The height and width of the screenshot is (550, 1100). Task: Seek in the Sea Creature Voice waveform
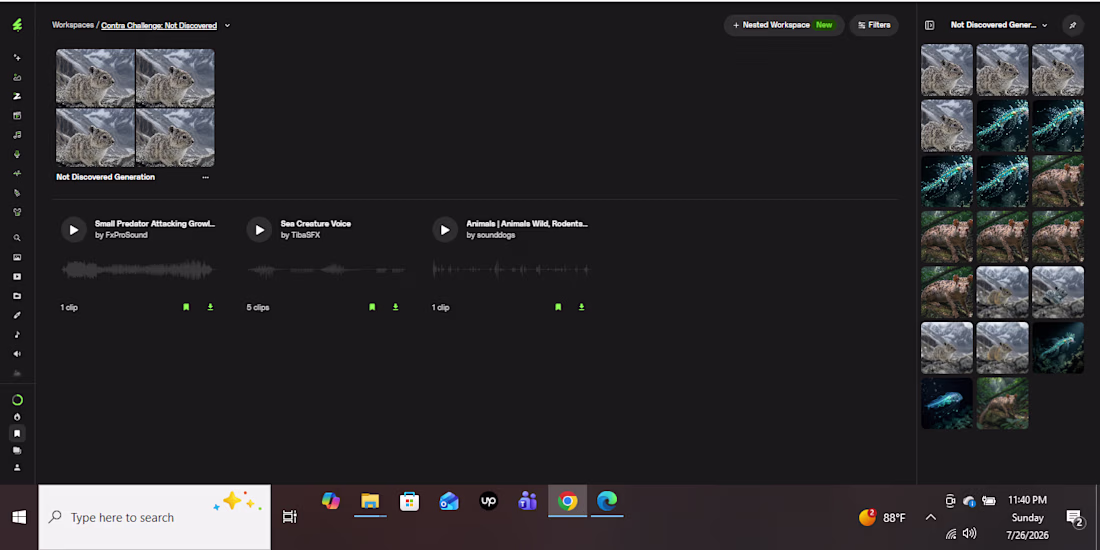tap(326, 269)
